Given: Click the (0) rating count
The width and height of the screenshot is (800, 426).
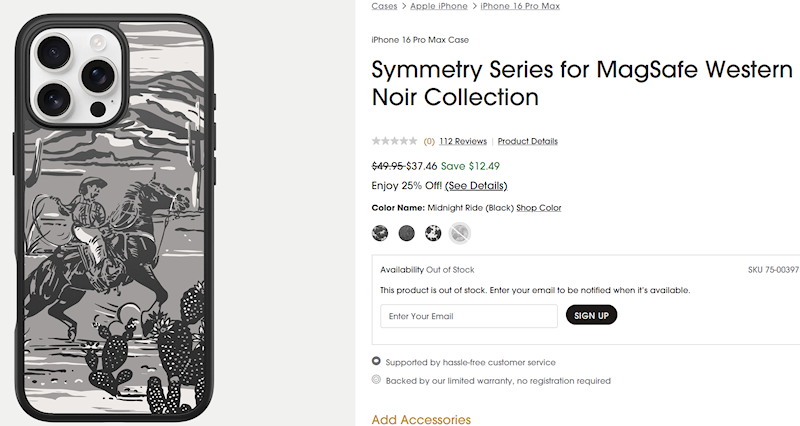Looking at the screenshot, I should pos(429,141).
